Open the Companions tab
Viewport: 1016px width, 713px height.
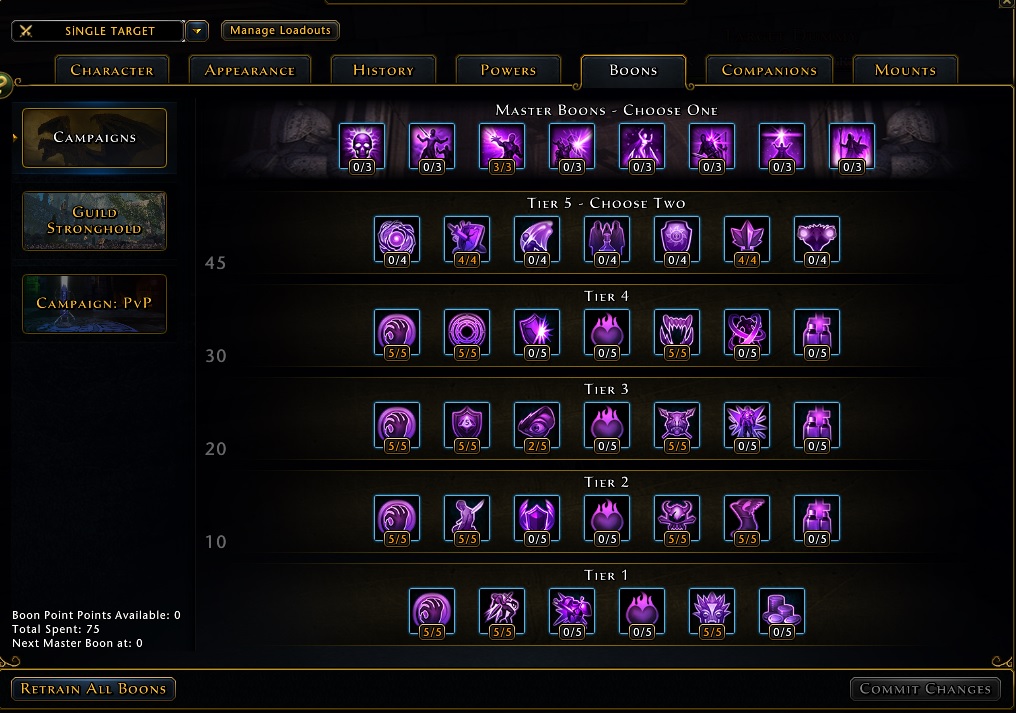tap(769, 70)
